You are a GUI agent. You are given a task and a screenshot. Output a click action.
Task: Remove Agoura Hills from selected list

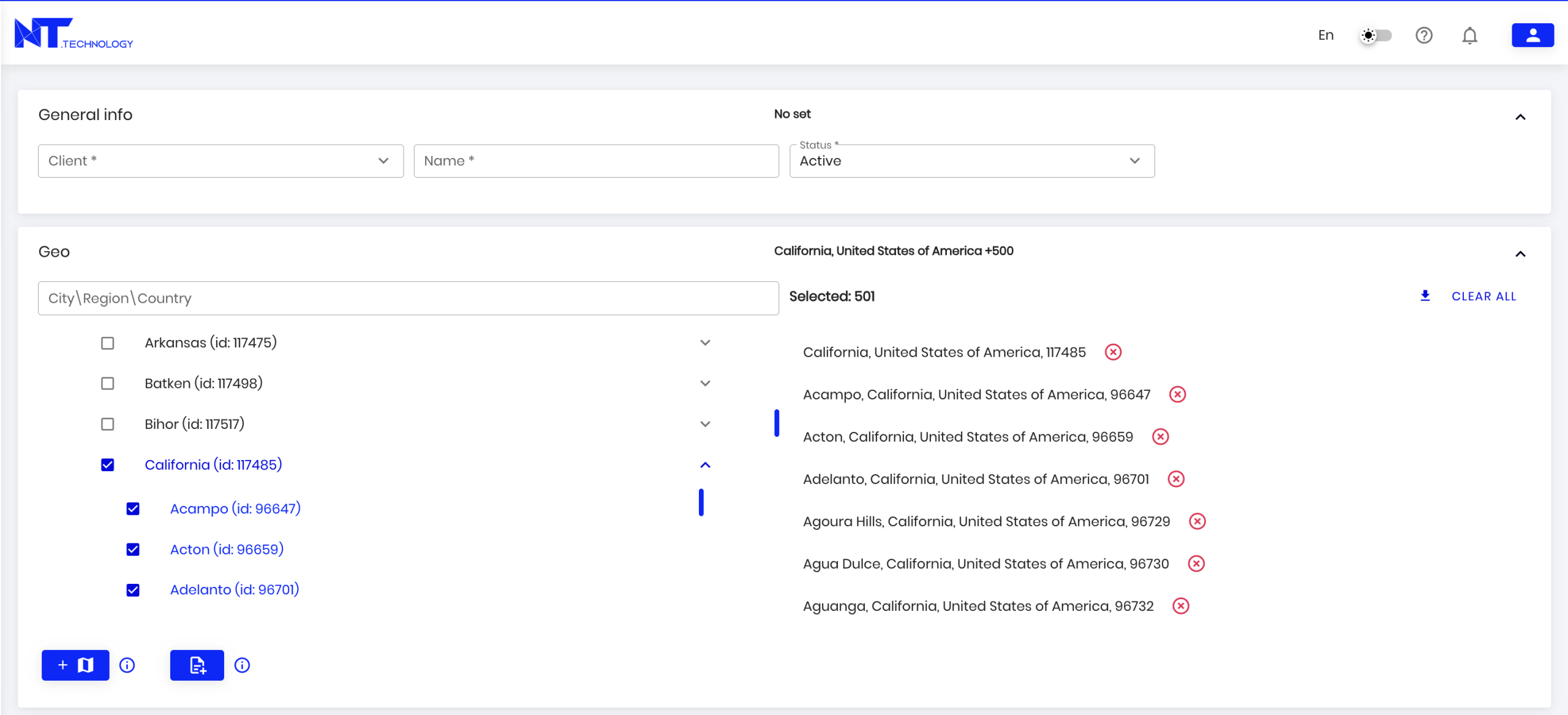click(x=1197, y=521)
